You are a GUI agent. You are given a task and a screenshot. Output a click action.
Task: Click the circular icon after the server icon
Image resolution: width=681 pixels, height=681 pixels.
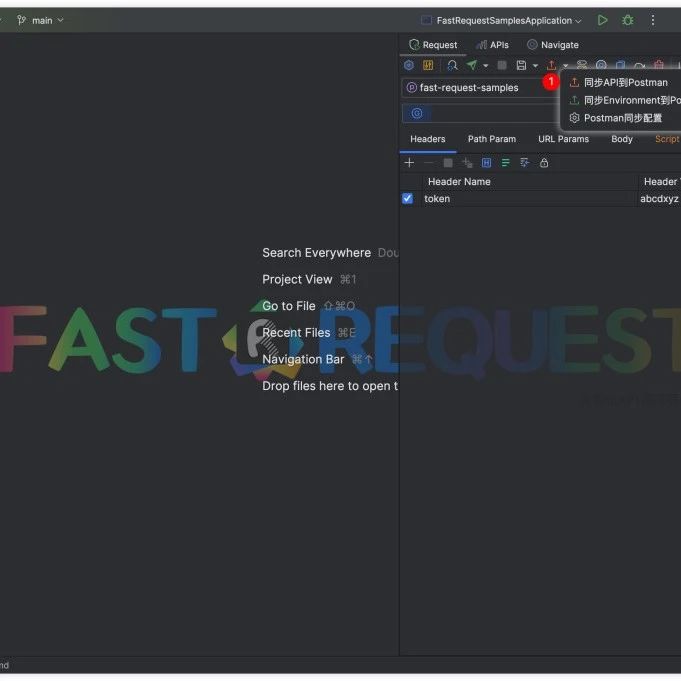point(601,65)
